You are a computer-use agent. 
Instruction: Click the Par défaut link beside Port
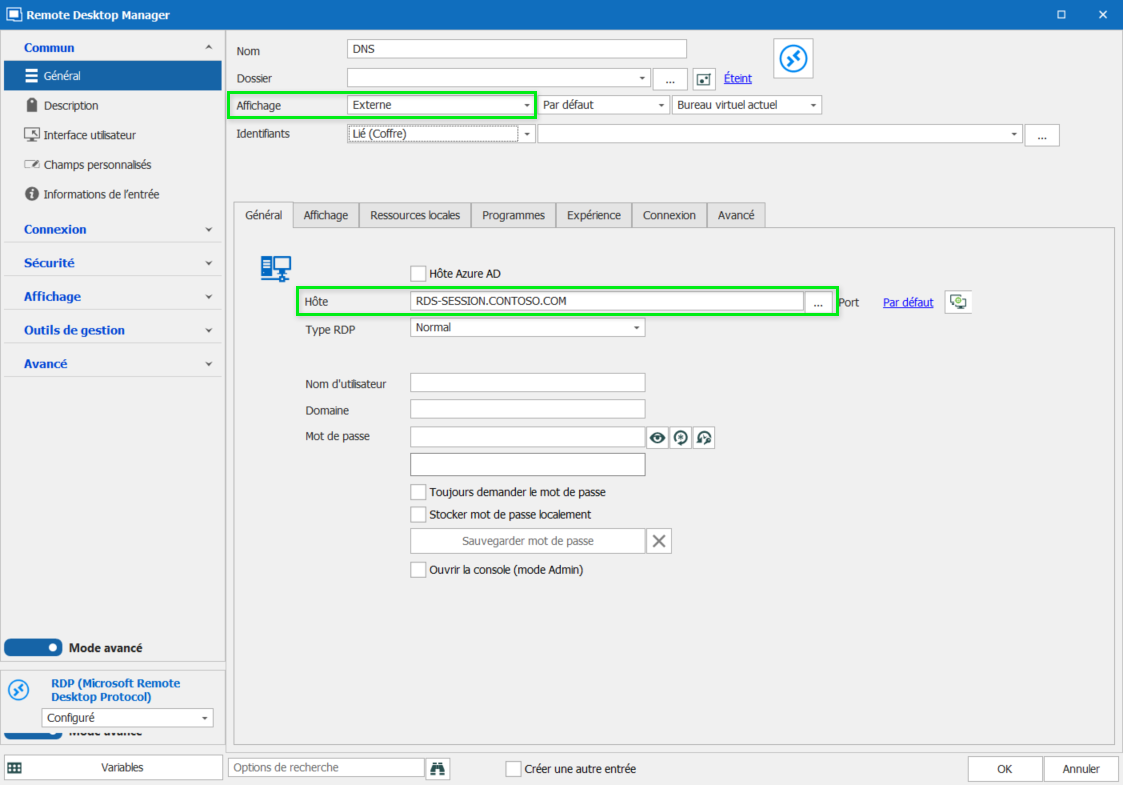[x=907, y=301]
